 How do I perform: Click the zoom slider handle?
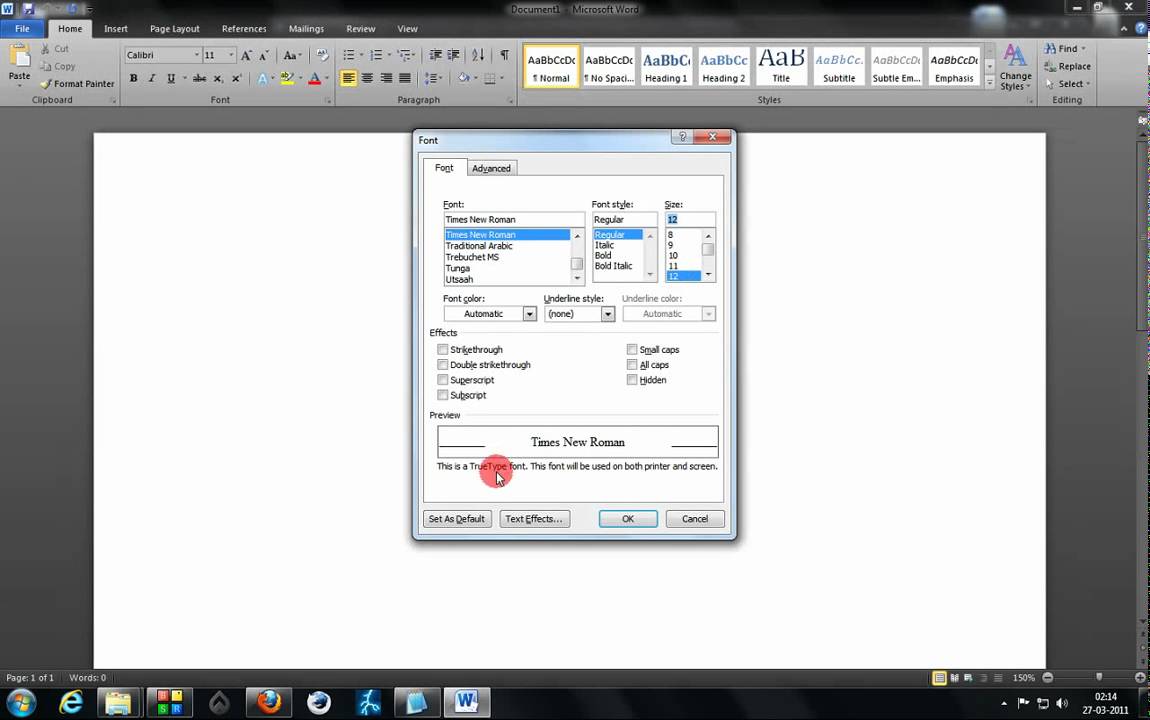pos(1098,678)
